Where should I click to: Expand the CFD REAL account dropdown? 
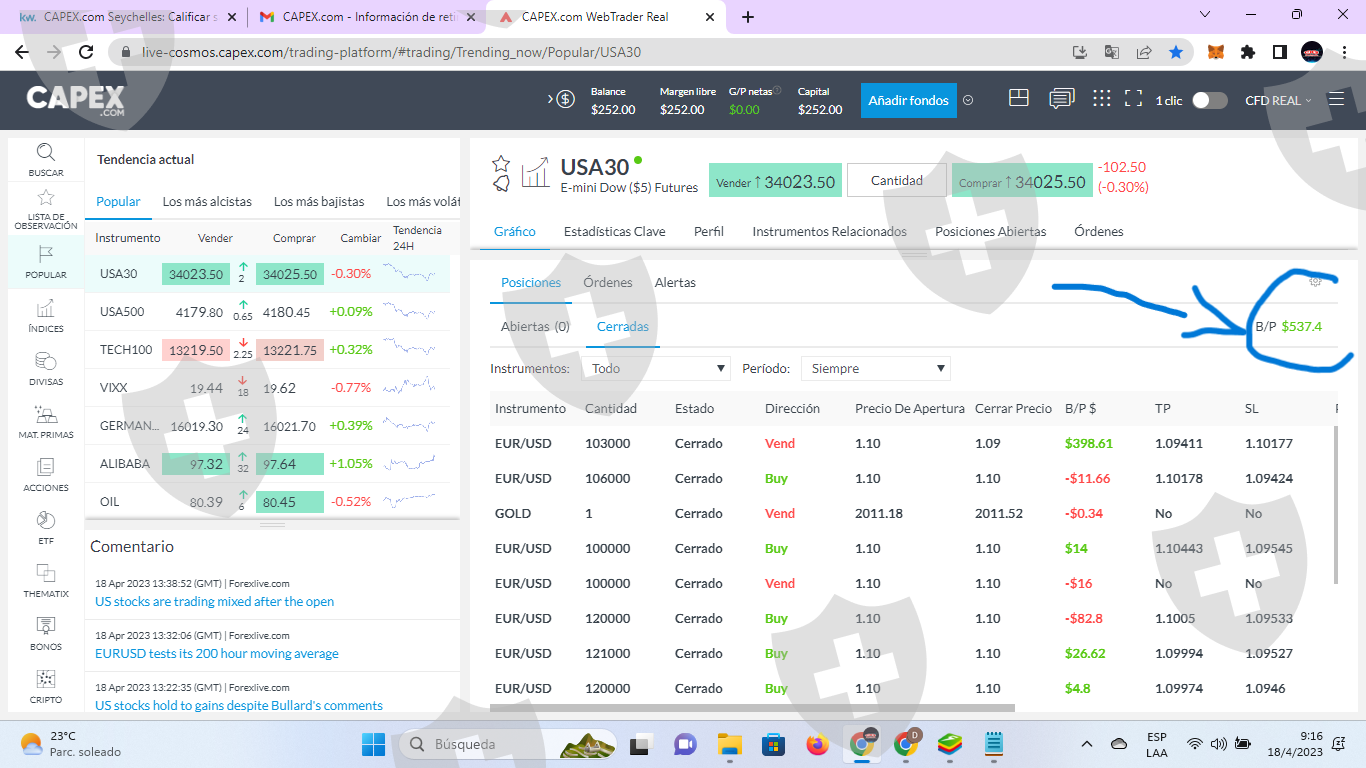tap(1277, 100)
